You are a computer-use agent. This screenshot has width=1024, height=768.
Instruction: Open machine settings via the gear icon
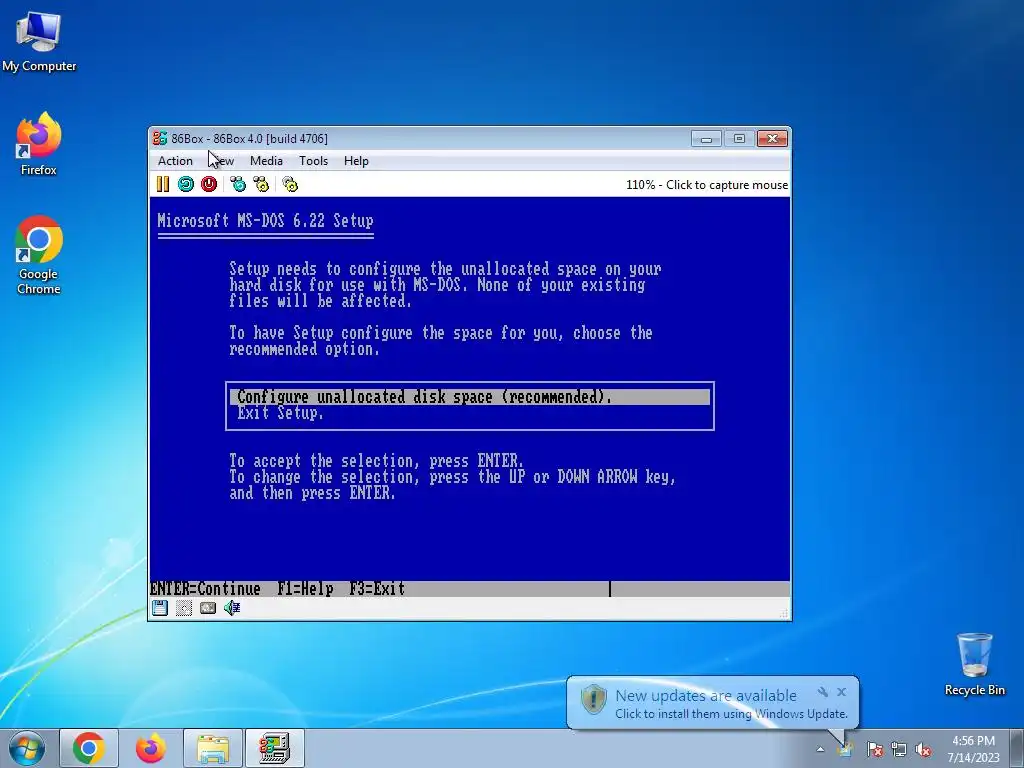click(x=290, y=185)
